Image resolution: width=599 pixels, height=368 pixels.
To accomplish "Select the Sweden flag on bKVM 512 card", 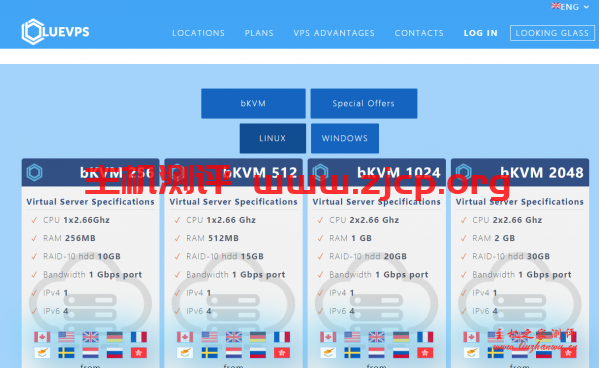I will coord(209,353).
